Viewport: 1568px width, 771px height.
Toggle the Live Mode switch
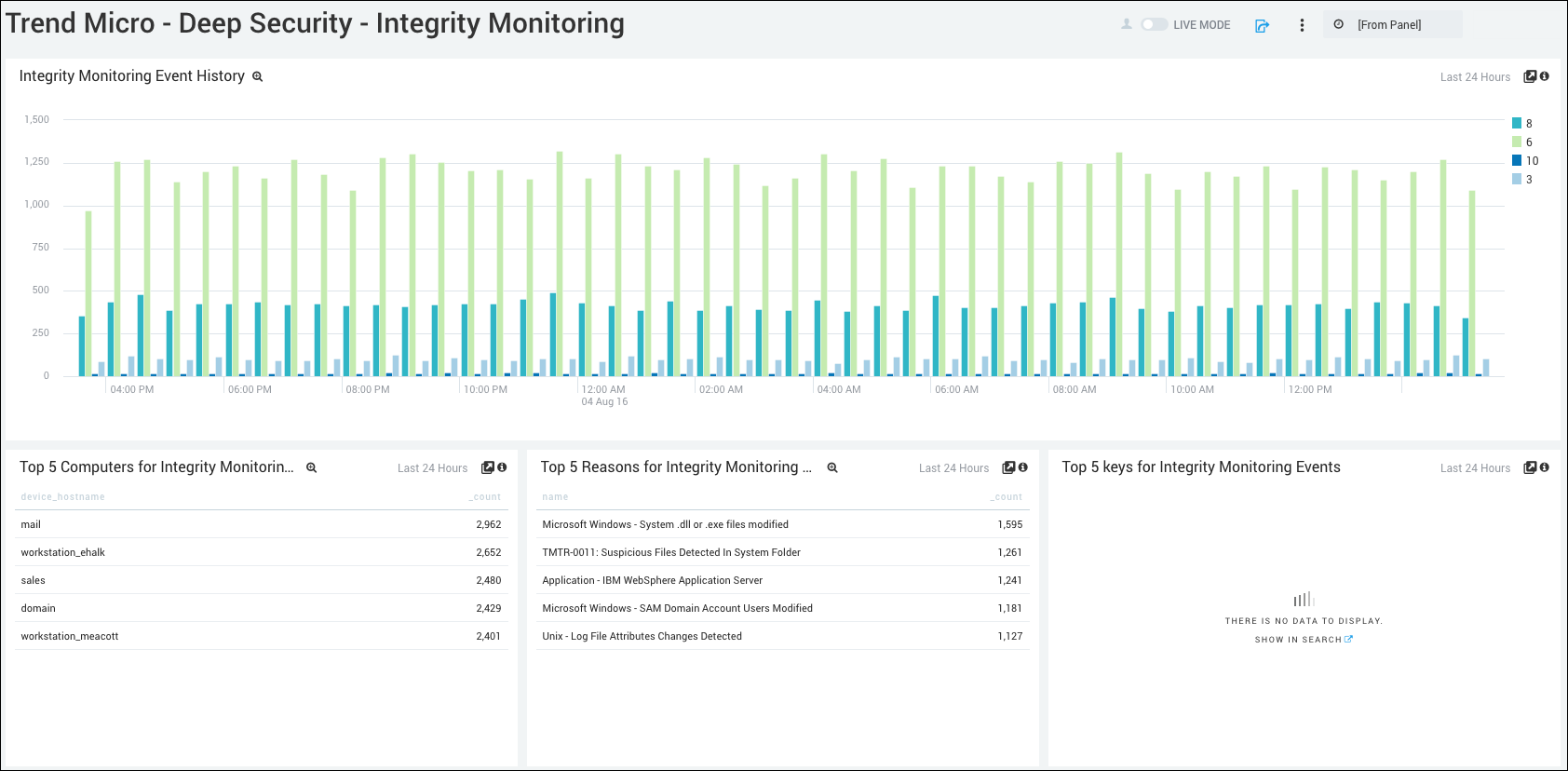point(1154,25)
